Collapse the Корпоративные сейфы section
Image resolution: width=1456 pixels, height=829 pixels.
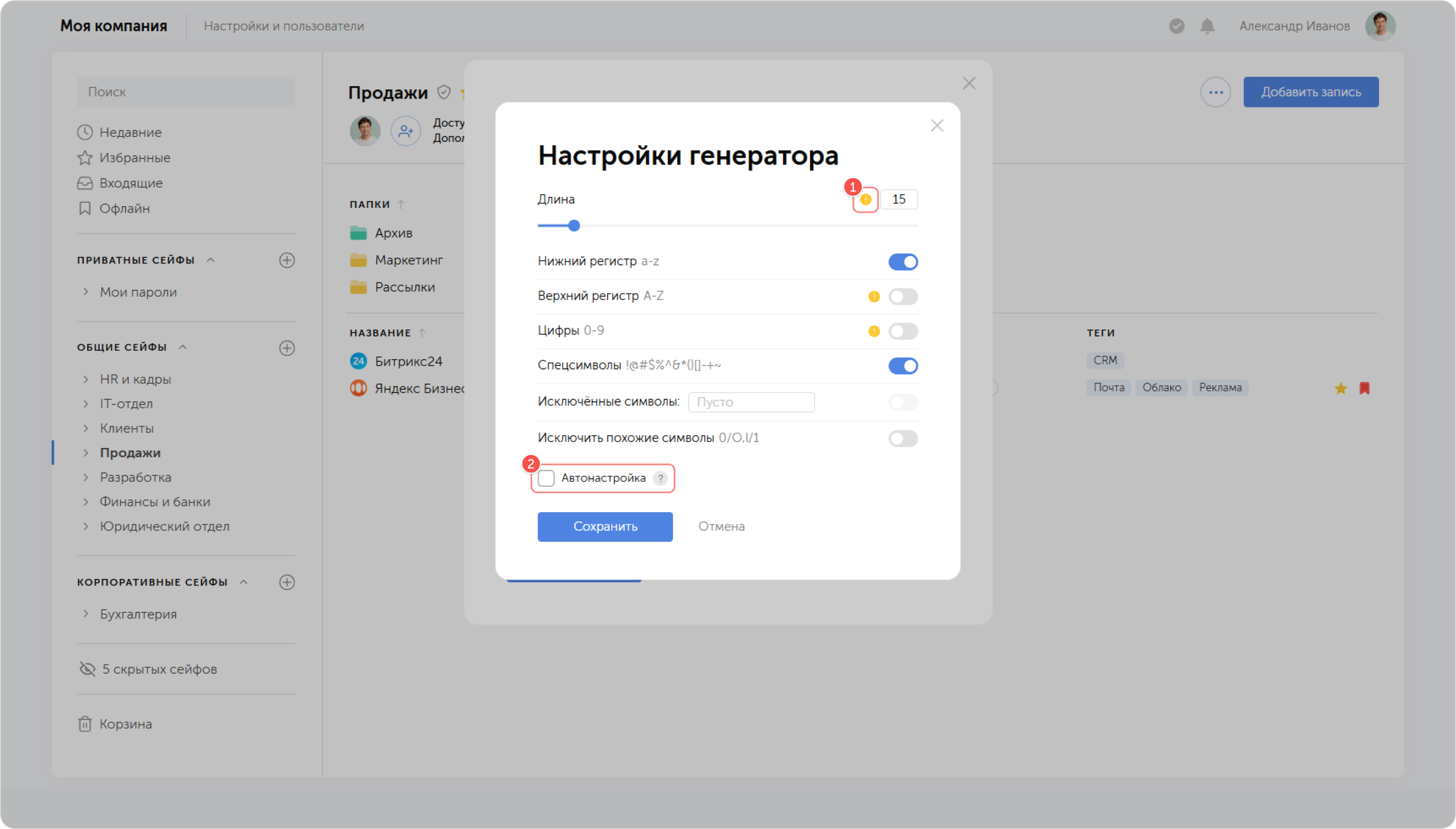(x=243, y=582)
